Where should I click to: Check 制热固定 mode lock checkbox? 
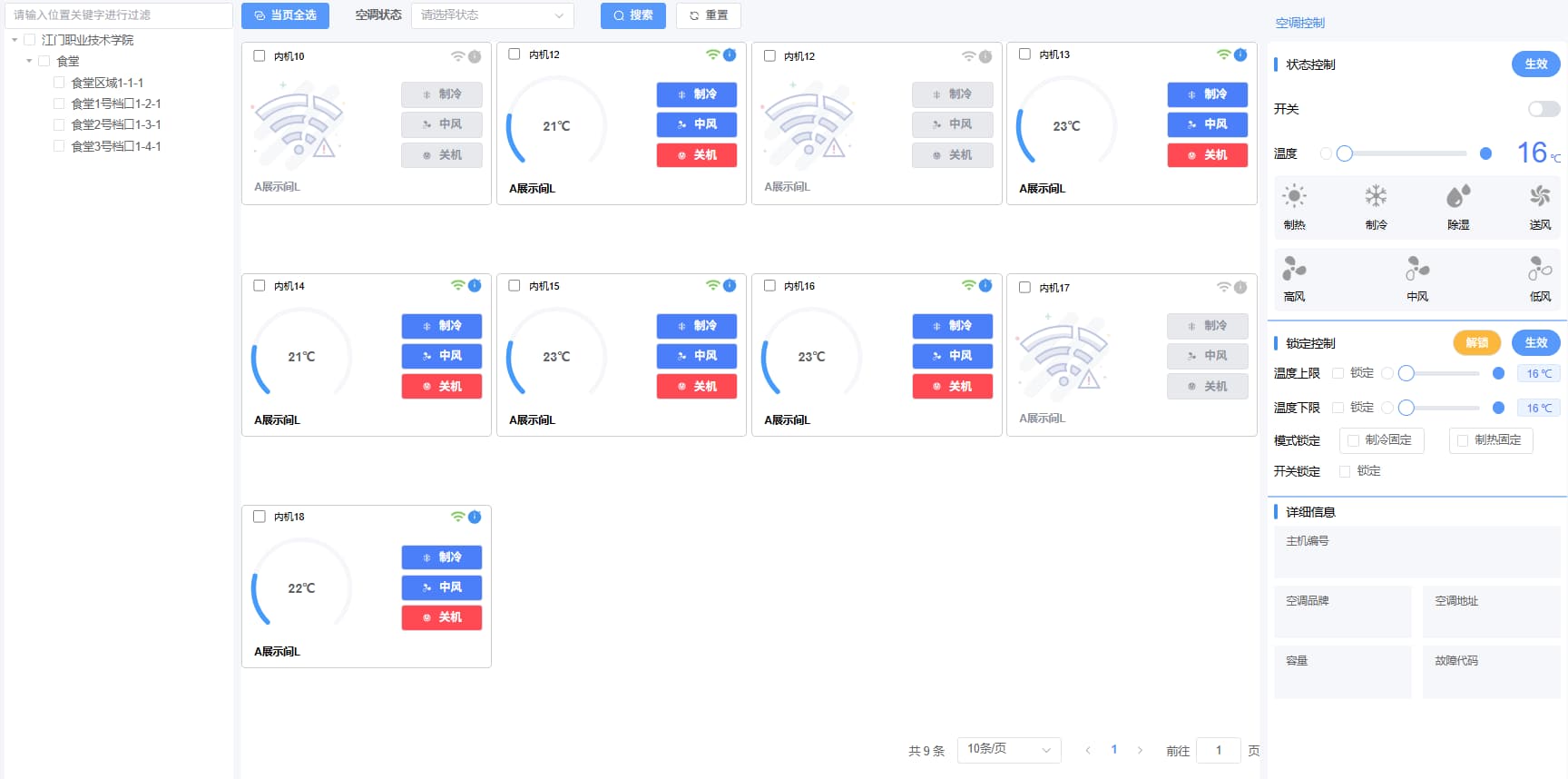(x=1462, y=440)
